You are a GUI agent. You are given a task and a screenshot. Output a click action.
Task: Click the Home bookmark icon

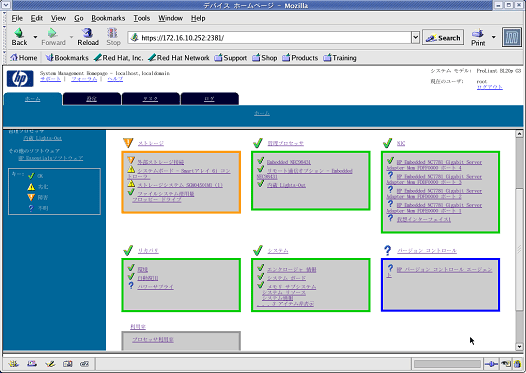[14, 58]
